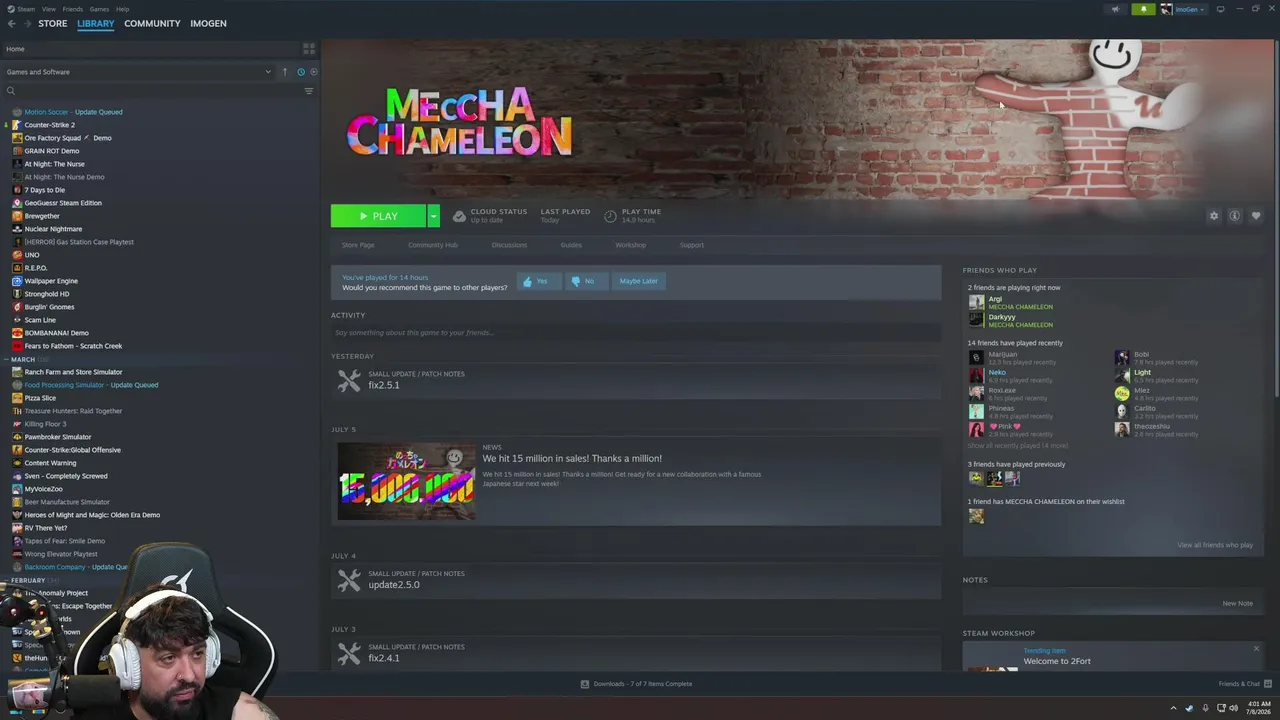Viewport: 1280px width, 720px height.
Task: Open Big Picture mode monitor icon
Action: click(1220, 9)
